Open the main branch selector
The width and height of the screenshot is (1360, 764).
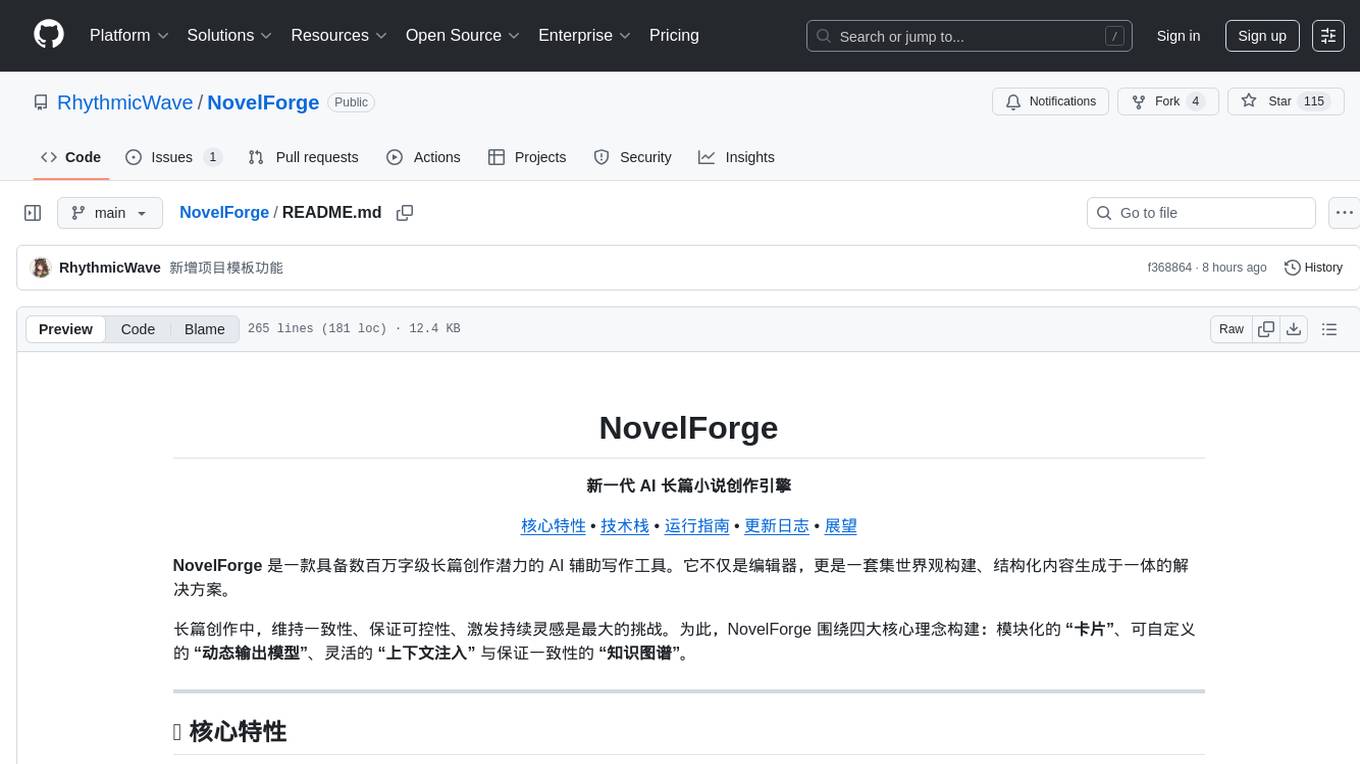tap(110, 213)
